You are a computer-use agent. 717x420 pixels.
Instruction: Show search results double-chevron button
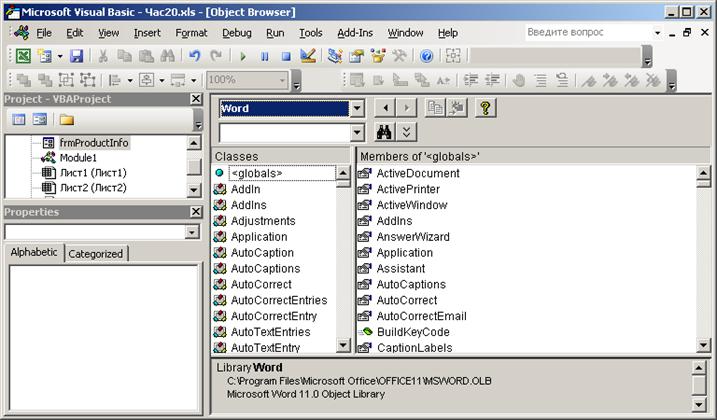407,132
